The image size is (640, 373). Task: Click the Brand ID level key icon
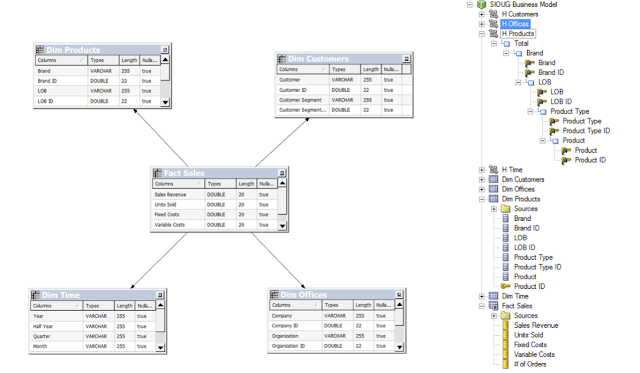click(x=530, y=73)
